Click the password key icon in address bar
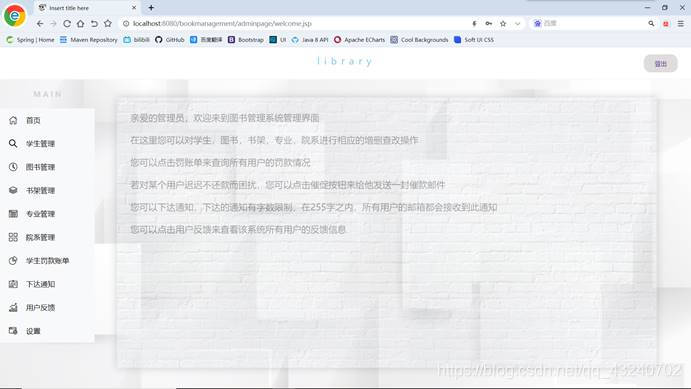The image size is (691, 389). click(489, 23)
